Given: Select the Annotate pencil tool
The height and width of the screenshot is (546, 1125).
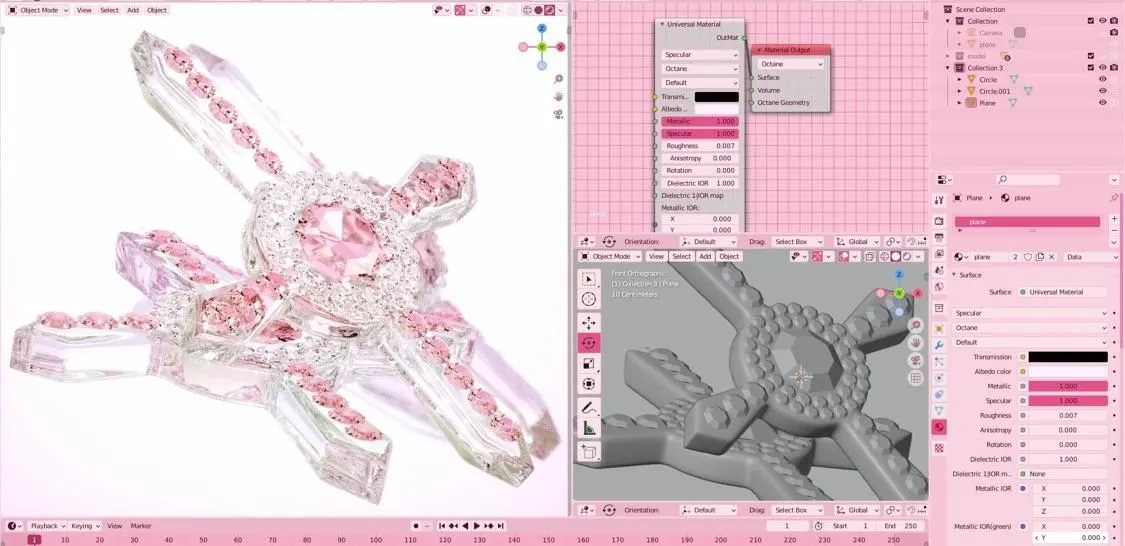Looking at the screenshot, I should pos(588,407).
